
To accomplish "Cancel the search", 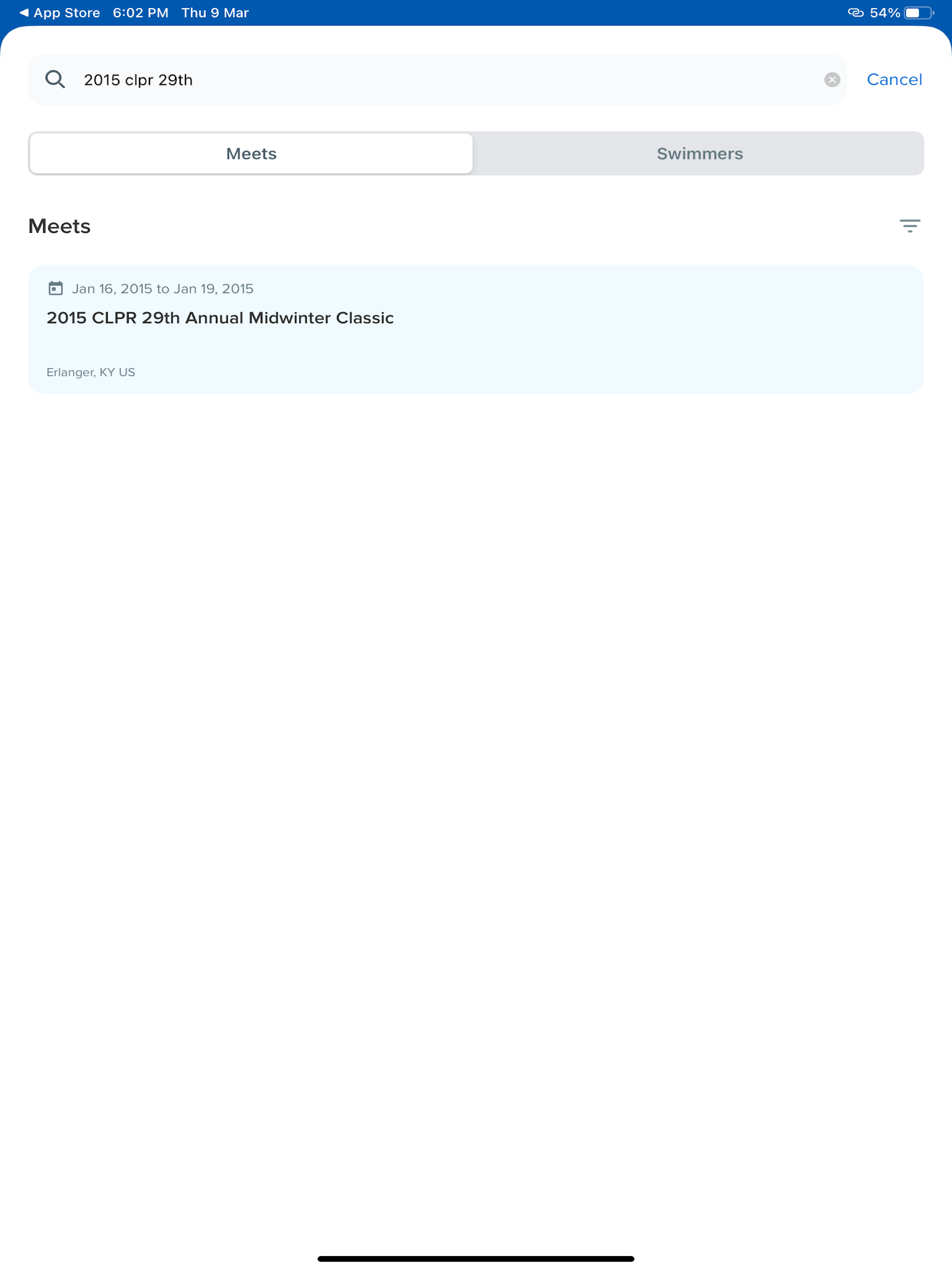I will 894,80.
